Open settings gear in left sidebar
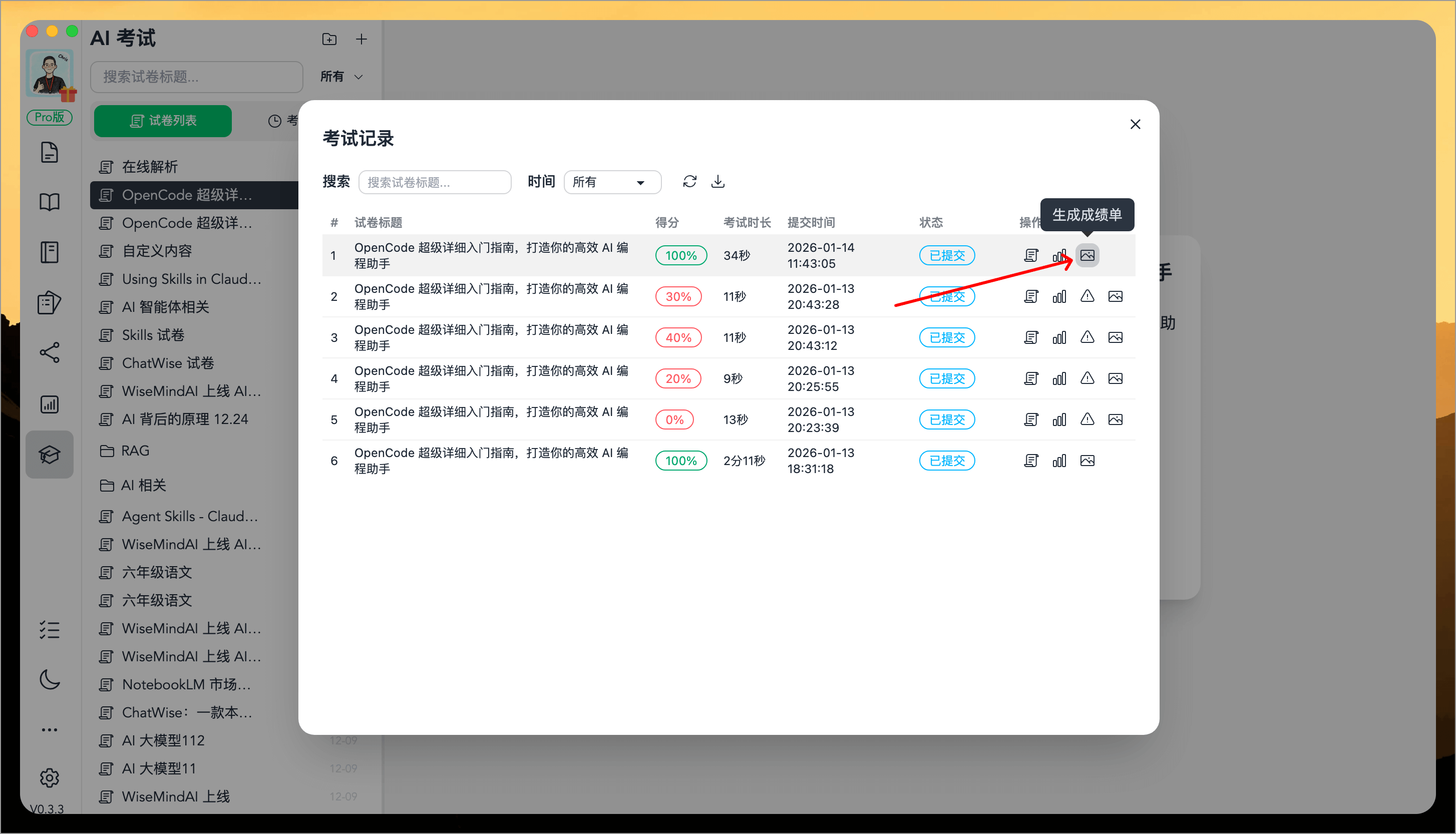This screenshot has width=1456, height=834. [x=49, y=777]
